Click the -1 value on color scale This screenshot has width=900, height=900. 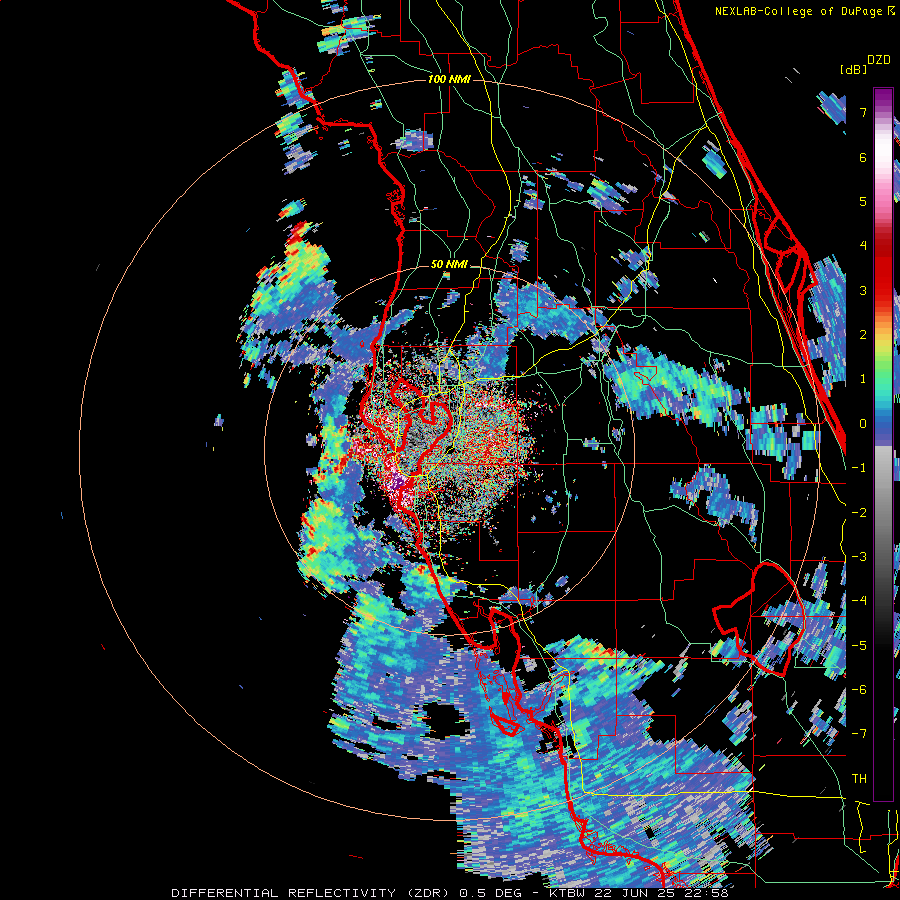[x=859, y=468]
